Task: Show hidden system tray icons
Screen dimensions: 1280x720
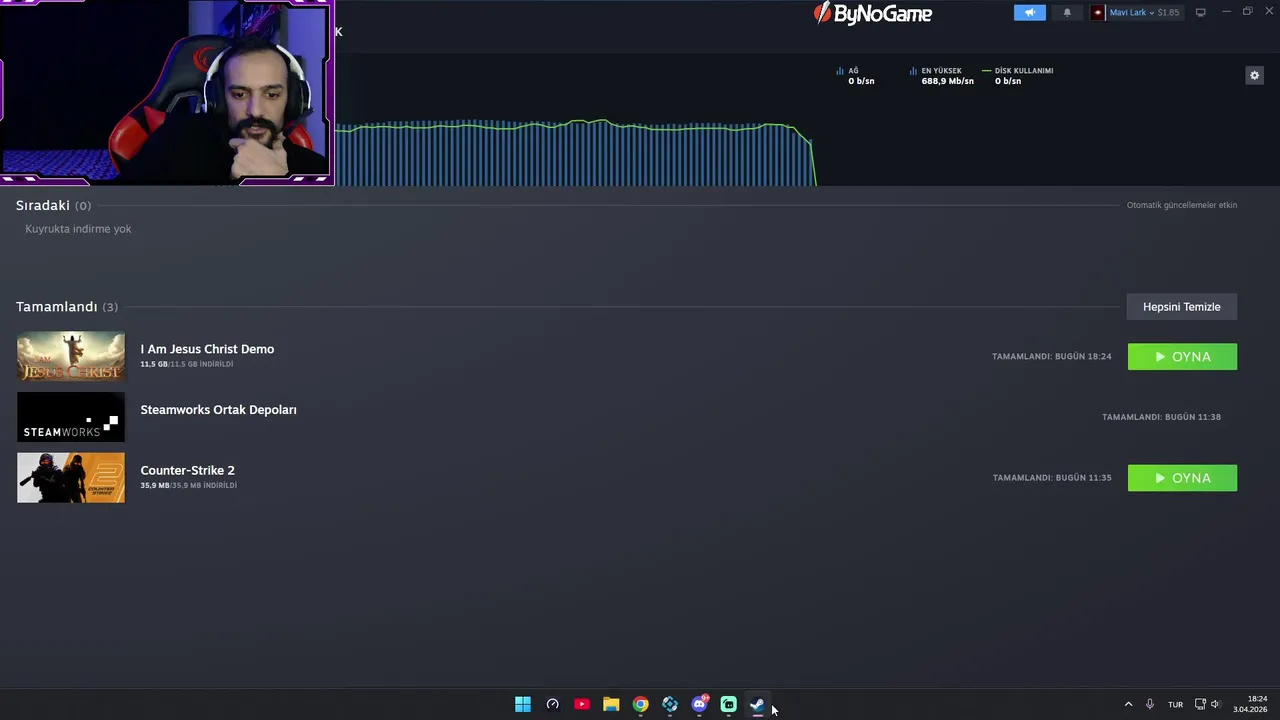Action: 1129,705
